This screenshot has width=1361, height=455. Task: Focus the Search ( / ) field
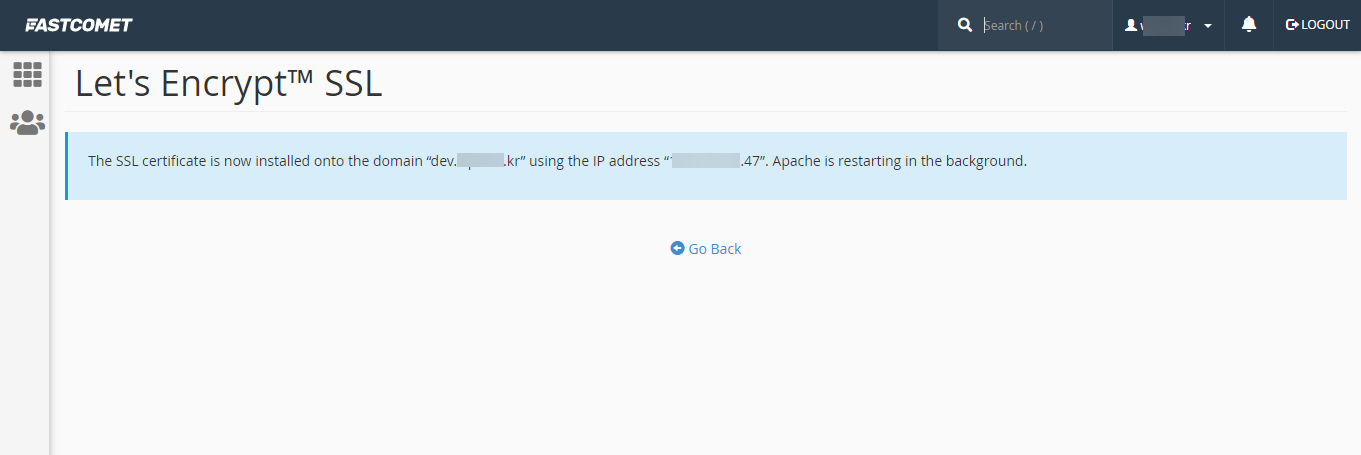(x=1042, y=25)
